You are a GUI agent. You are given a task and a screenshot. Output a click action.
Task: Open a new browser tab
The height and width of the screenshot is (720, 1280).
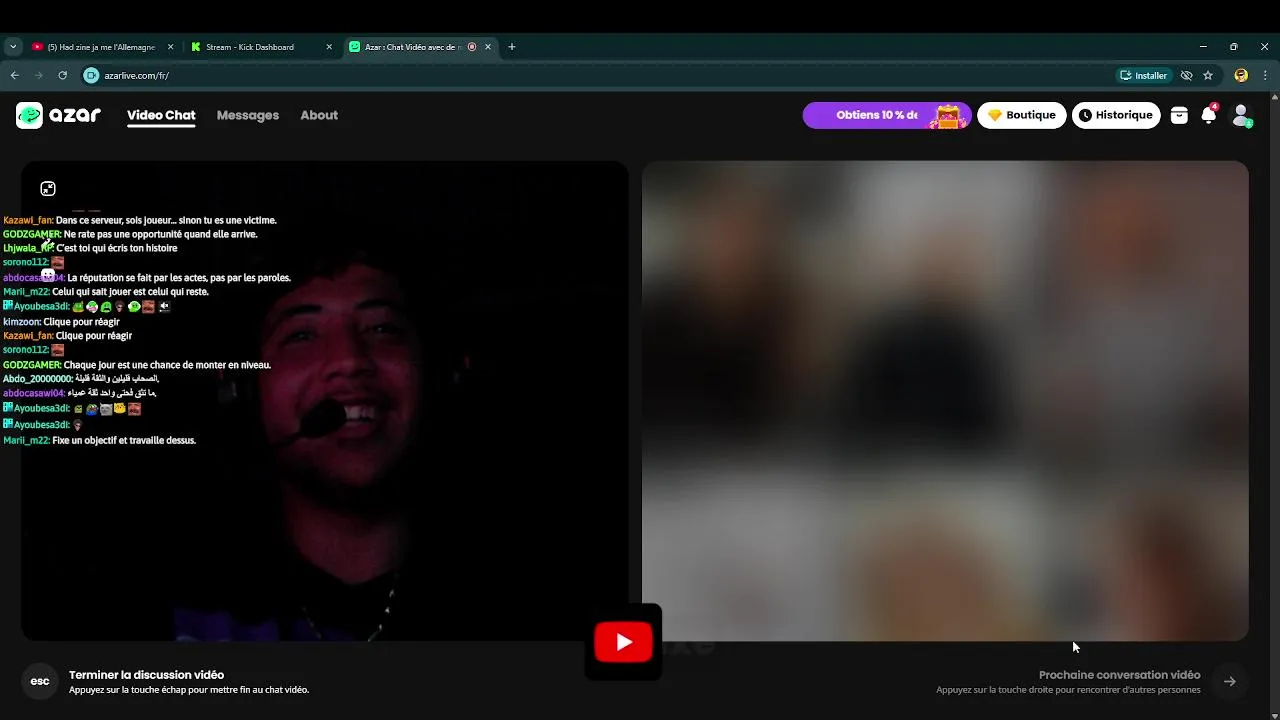pos(512,47)
